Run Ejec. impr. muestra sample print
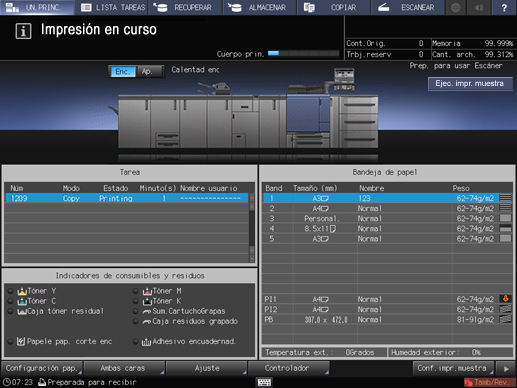 (x=470, y=83)
